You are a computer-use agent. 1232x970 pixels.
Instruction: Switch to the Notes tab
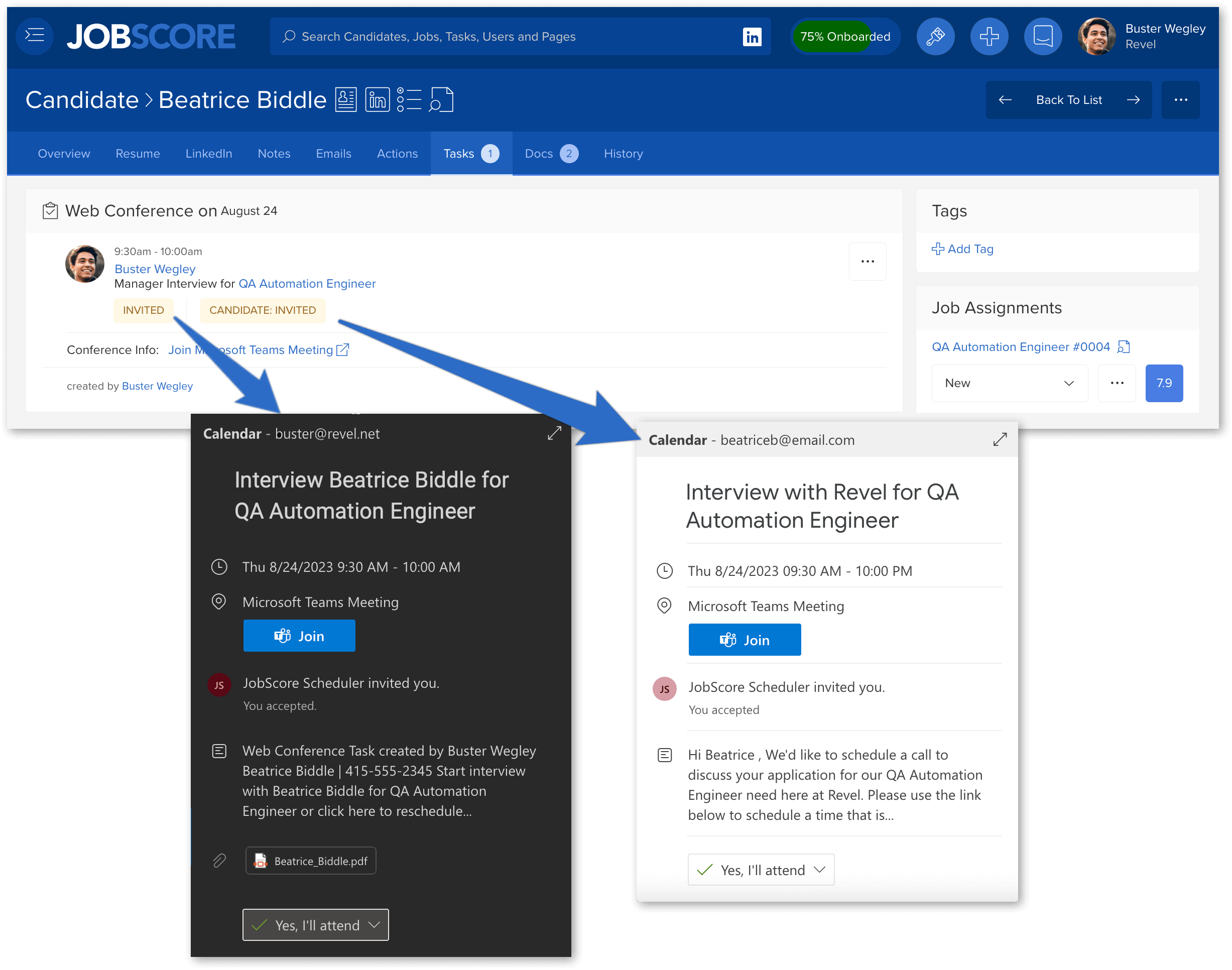pyautogui.click(x=274, y=153)
